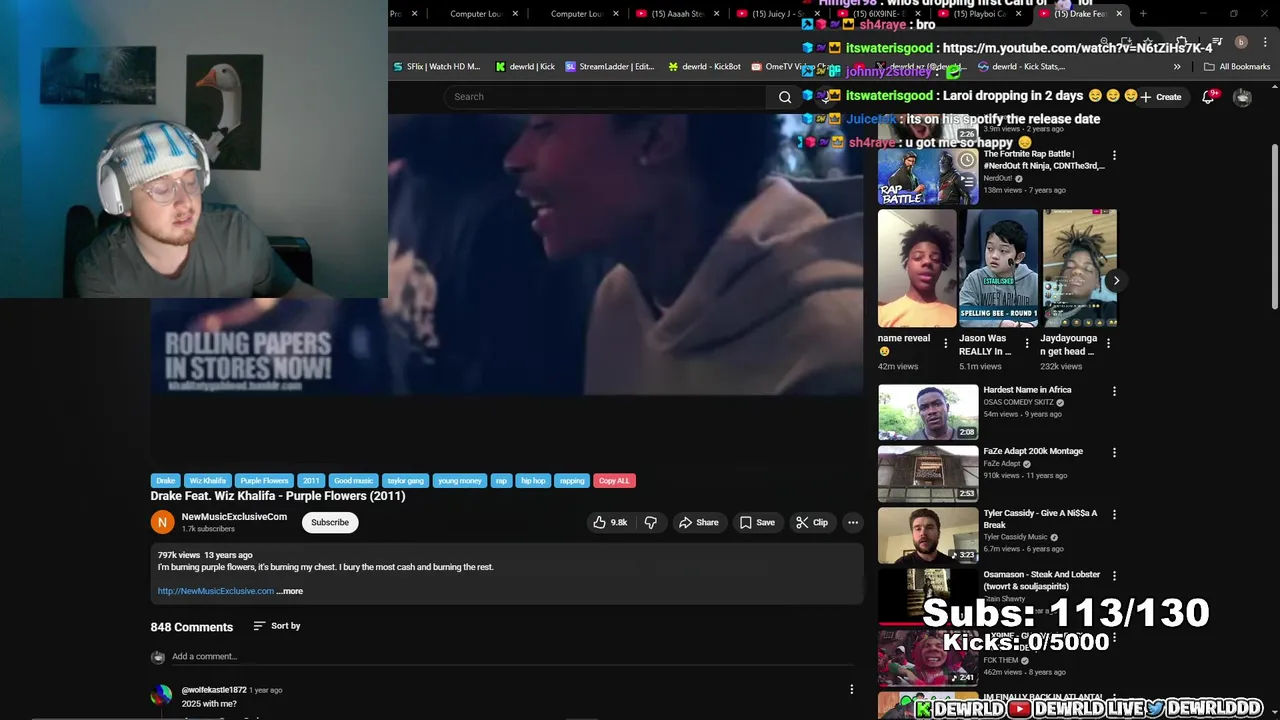
Task: Open Spelling Bee Round 1 short thumbnail
Action: point(998,268)
